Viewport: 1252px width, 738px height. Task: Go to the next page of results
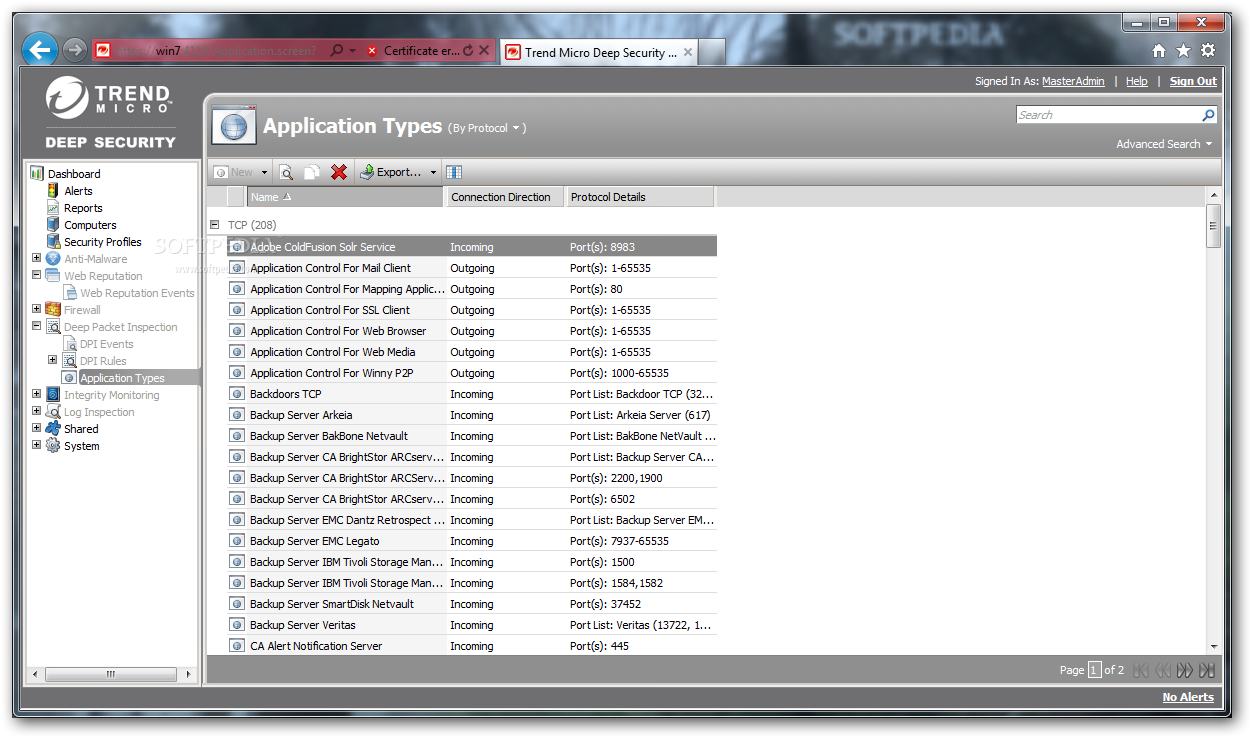click(x=1185, y=670)
